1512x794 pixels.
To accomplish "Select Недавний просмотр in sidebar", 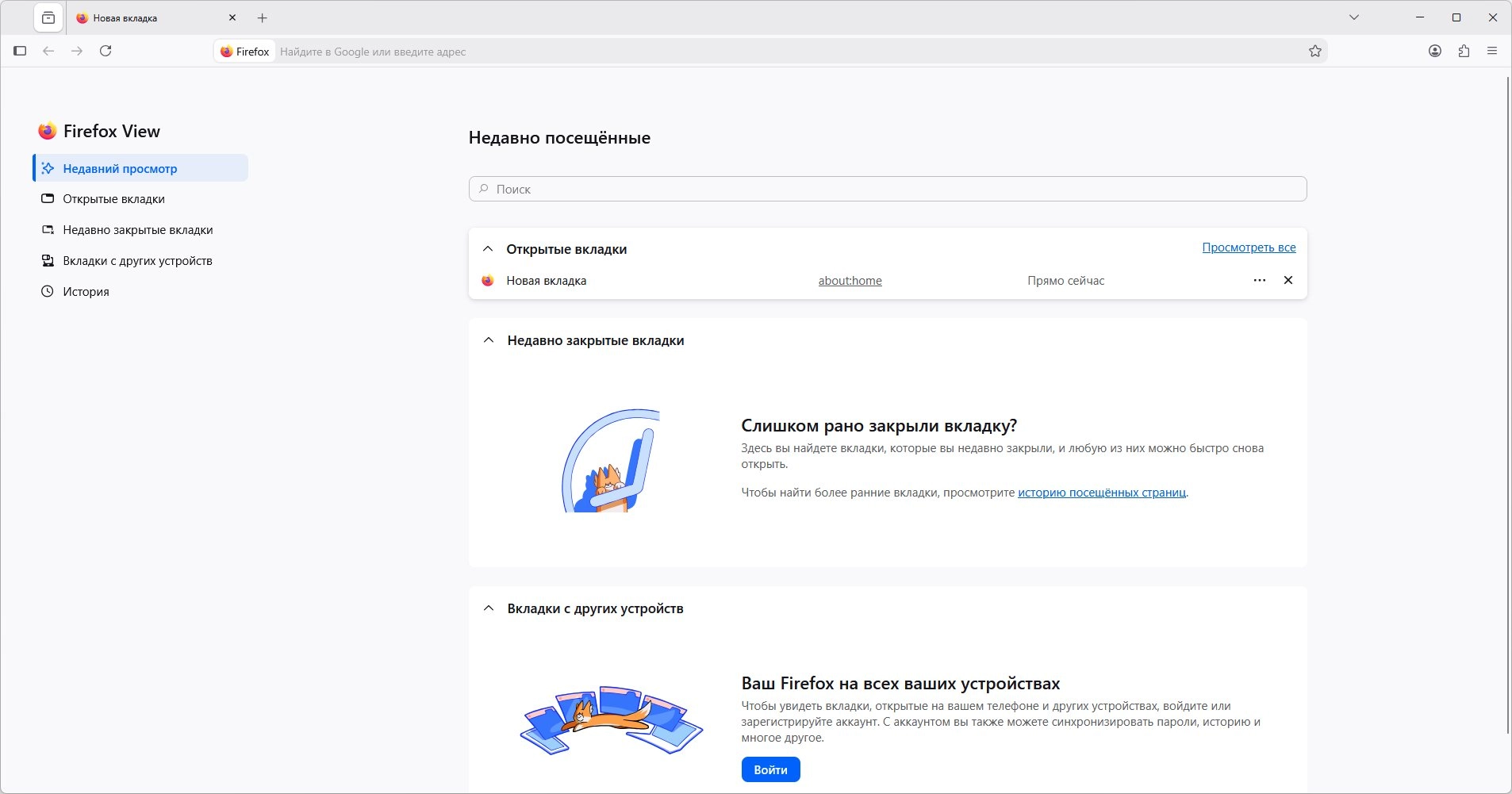I will pos(140,168).
